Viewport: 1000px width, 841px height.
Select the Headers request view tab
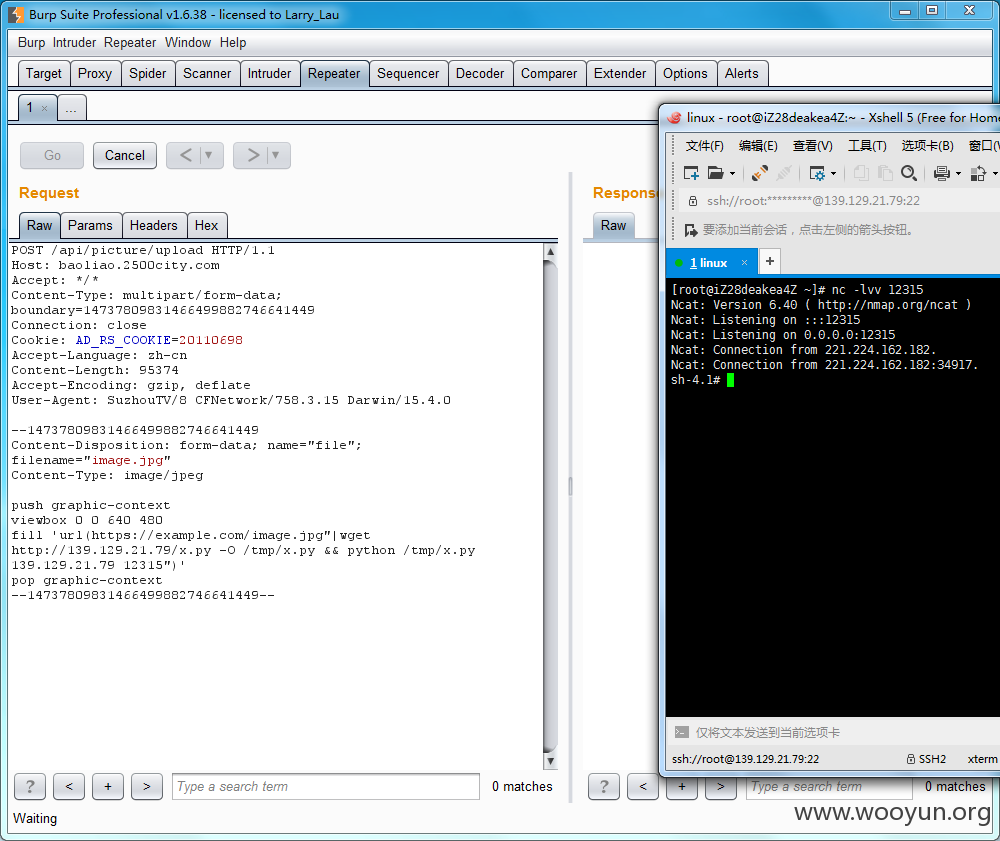coord(153,226)
